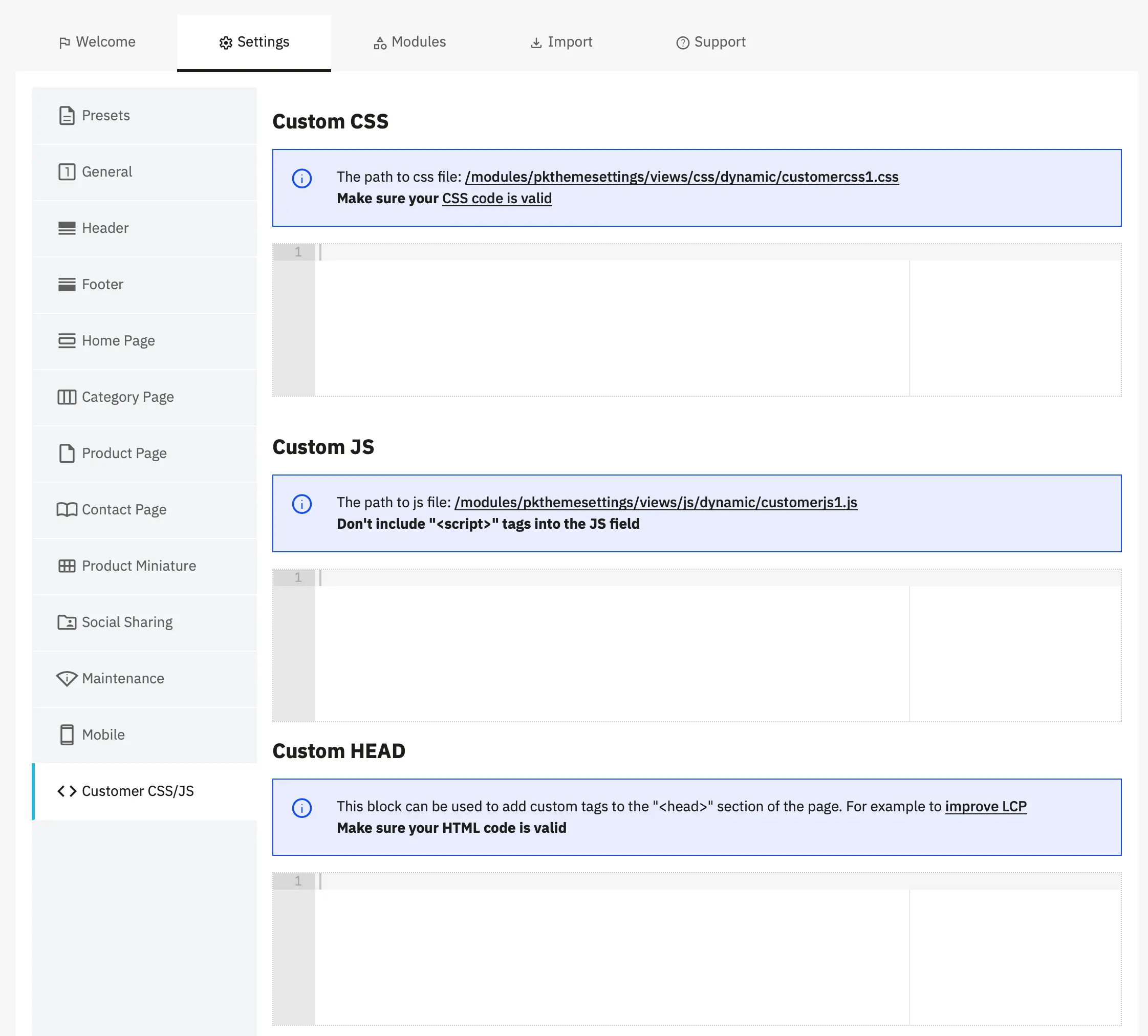Click the Maintenance diamond icon

tap(67, 679)
